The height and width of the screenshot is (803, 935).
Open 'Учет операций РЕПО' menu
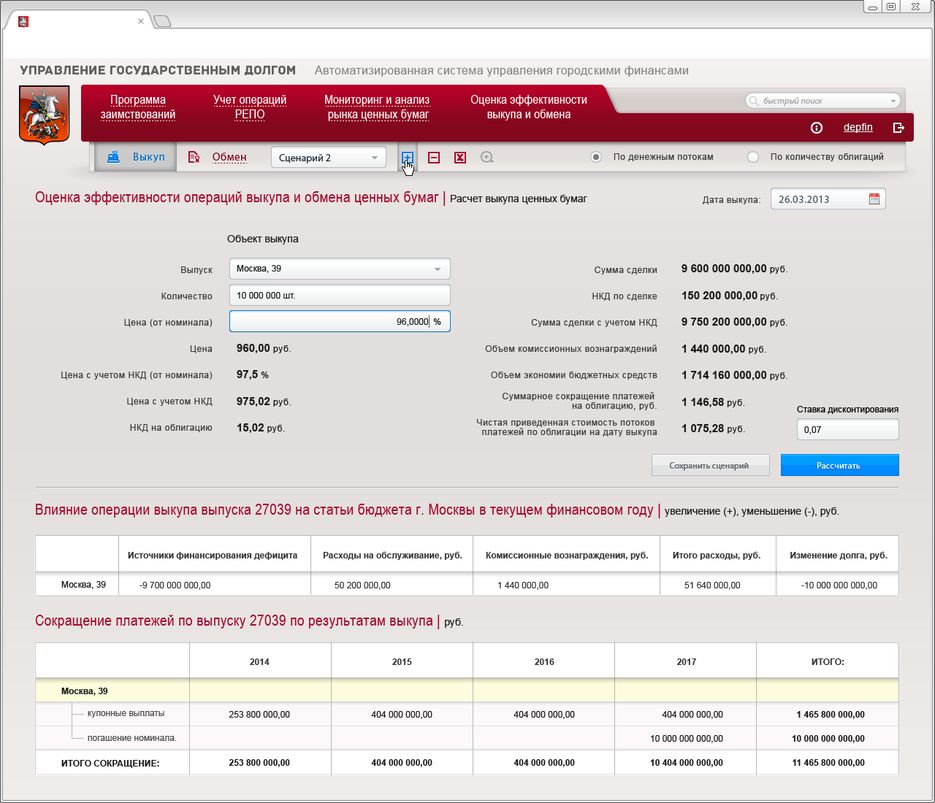point(250,107)
